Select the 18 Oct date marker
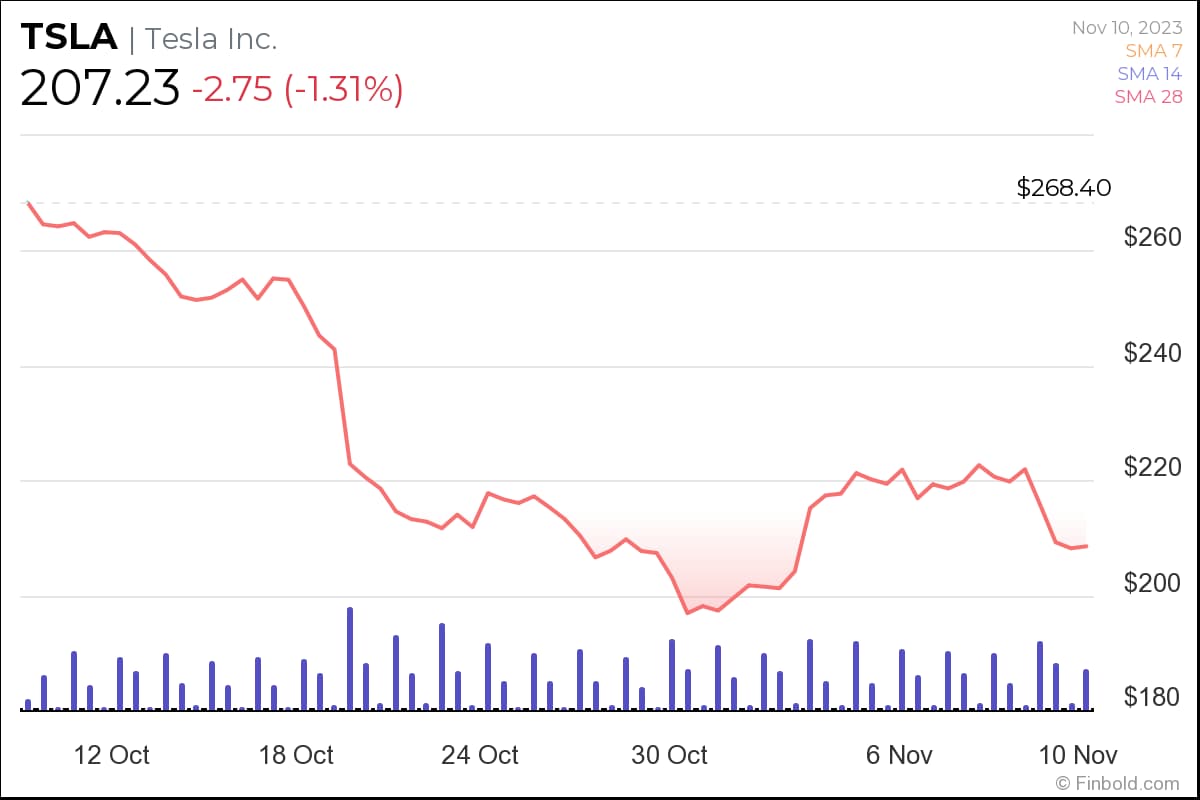 (296, 755)
